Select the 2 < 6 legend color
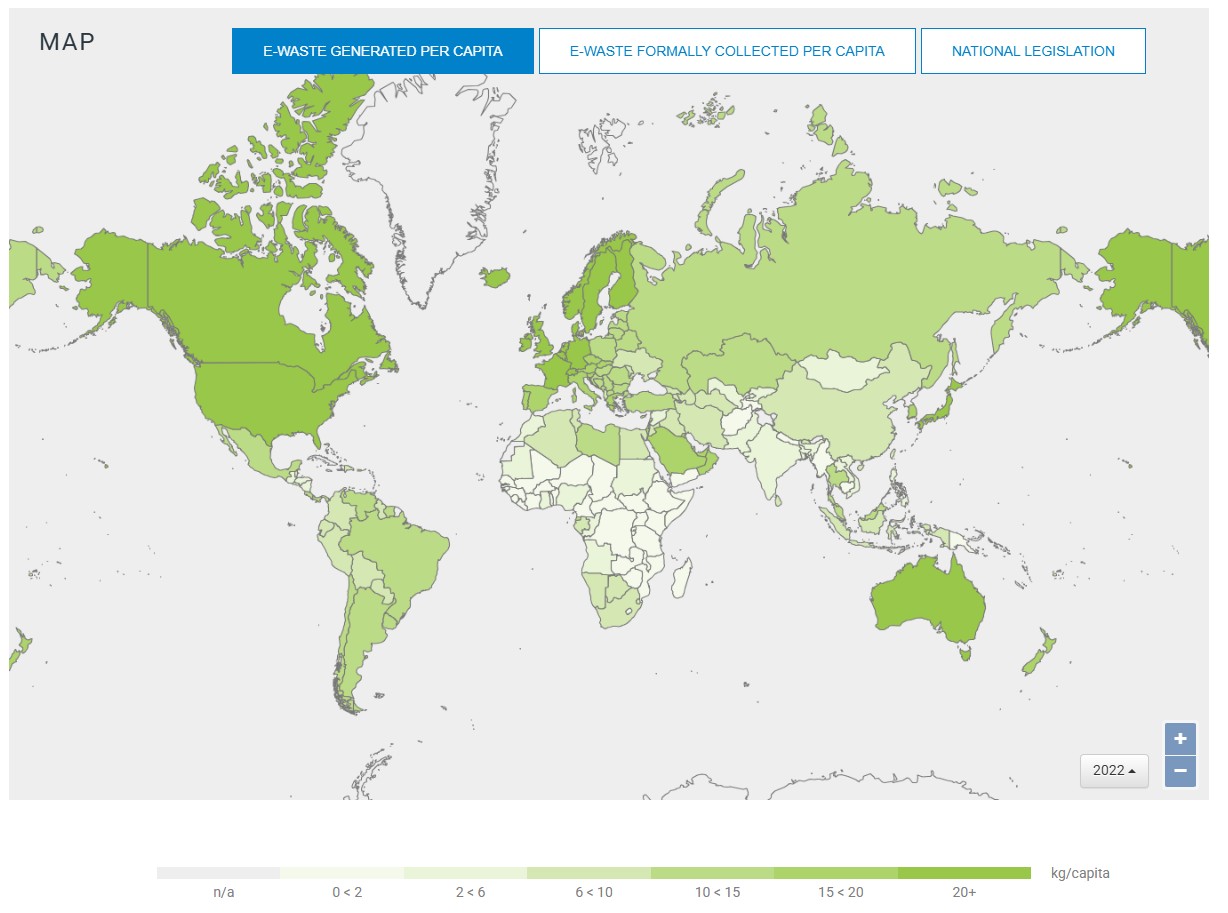This screenshot has width=1228, height=913. coord(465,873)
